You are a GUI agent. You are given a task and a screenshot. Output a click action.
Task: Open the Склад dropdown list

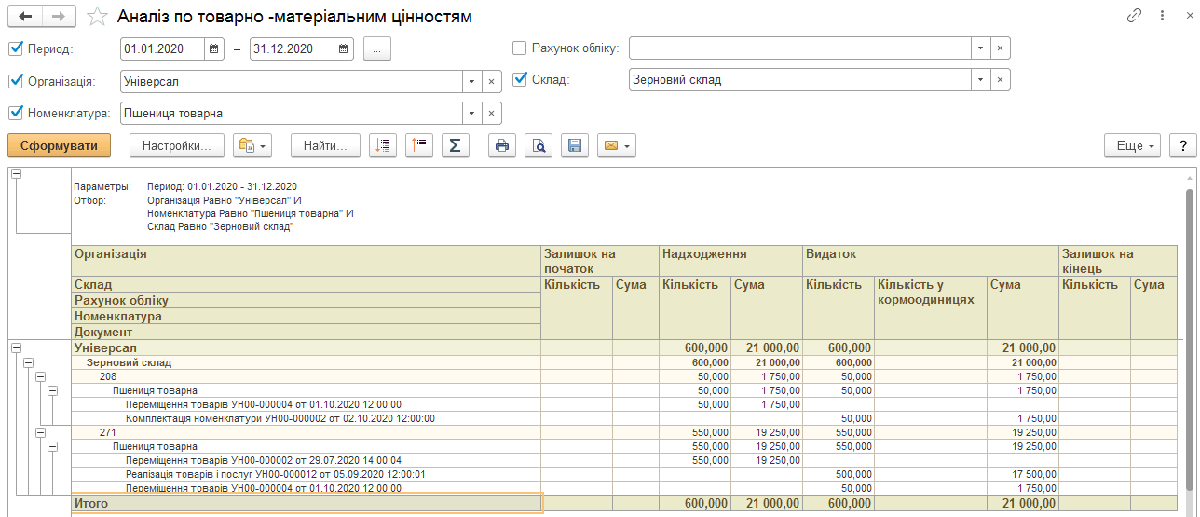pos(981,80)
